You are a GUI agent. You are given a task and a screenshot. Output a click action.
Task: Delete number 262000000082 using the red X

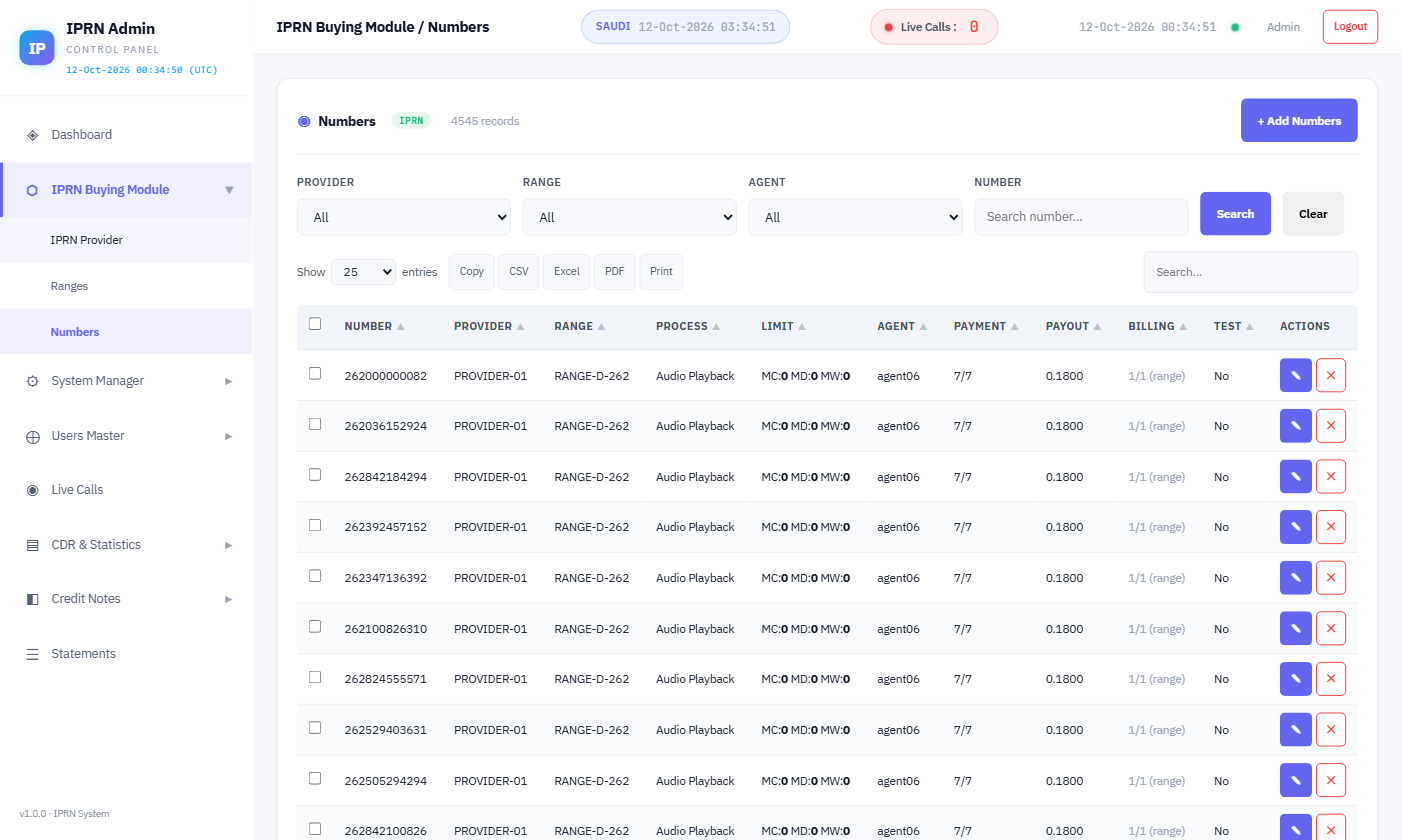pyautogui.click(x=1331, y=375)
